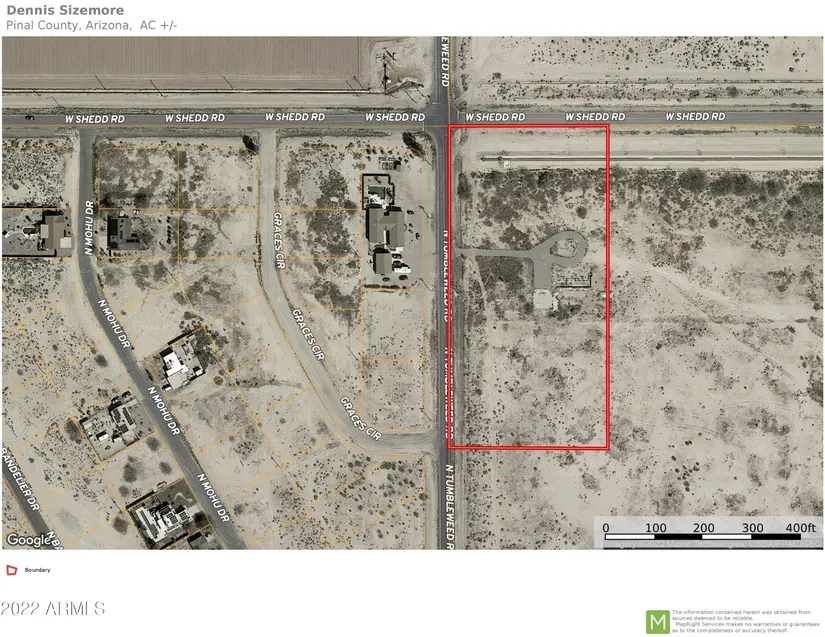Click the large house west of Tumbleweed Rd
This screenshot has height=637, width=825.
[387, 228]
